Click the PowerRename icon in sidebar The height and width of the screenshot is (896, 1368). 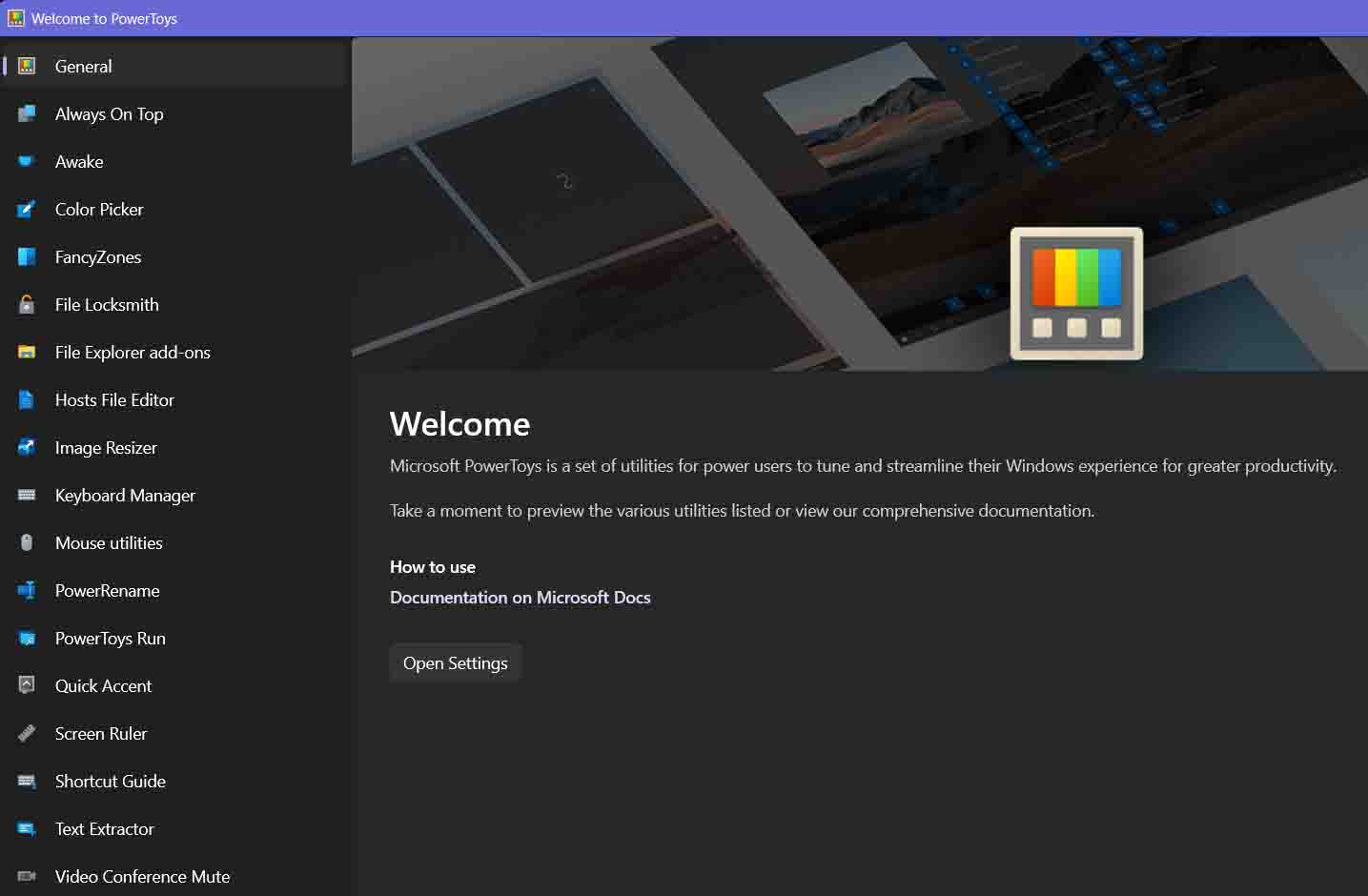27,591
